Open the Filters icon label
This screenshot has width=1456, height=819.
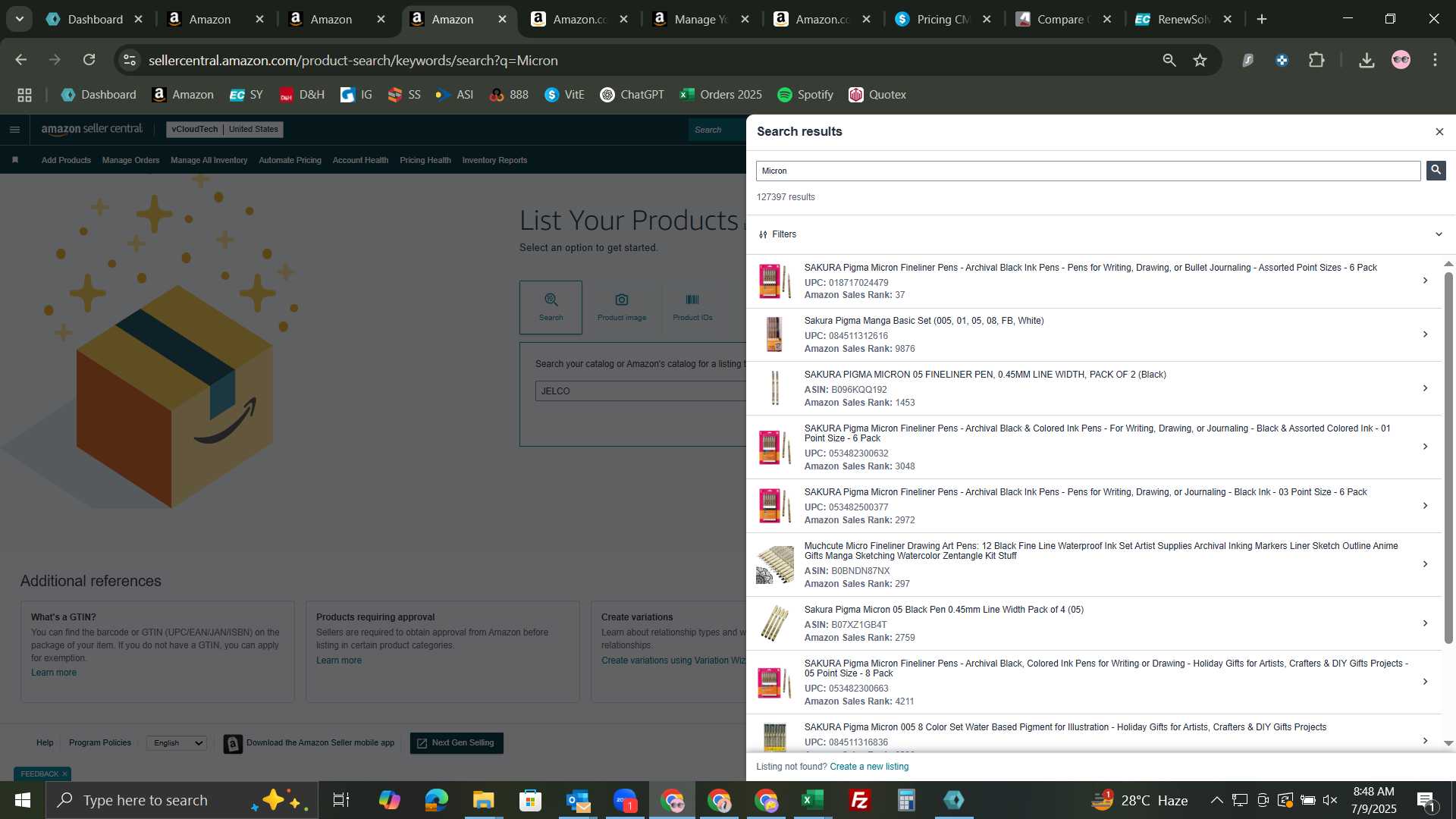click(777, 234)
